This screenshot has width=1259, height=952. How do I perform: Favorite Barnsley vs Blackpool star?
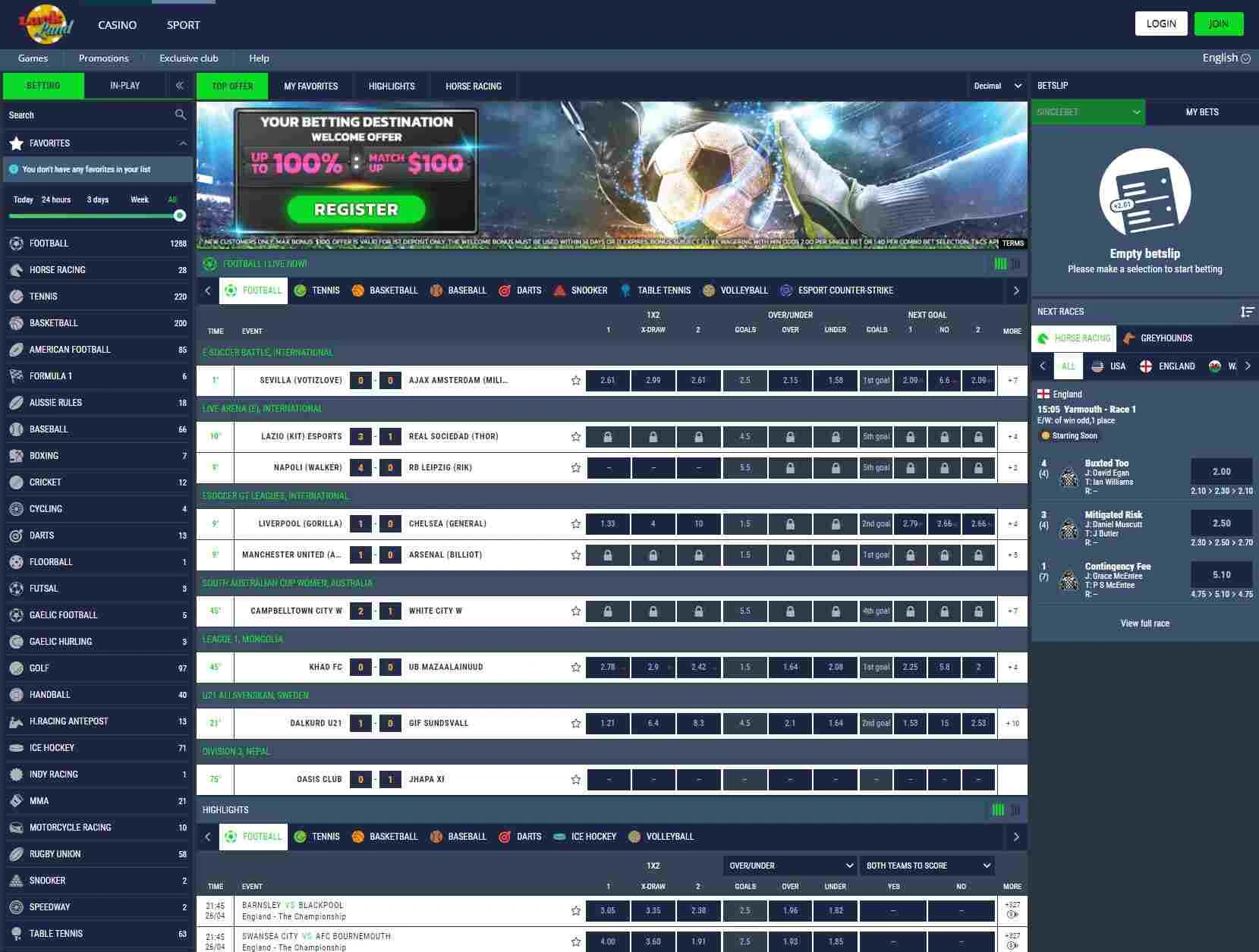click(576, 911)
